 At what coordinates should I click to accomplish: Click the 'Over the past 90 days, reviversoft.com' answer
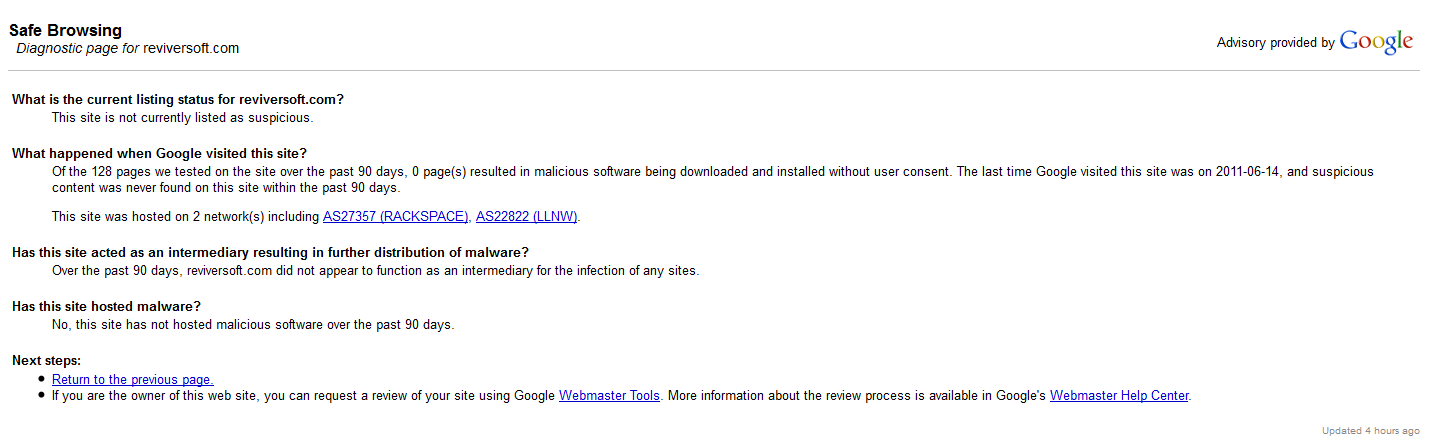(x=375, y=270)
